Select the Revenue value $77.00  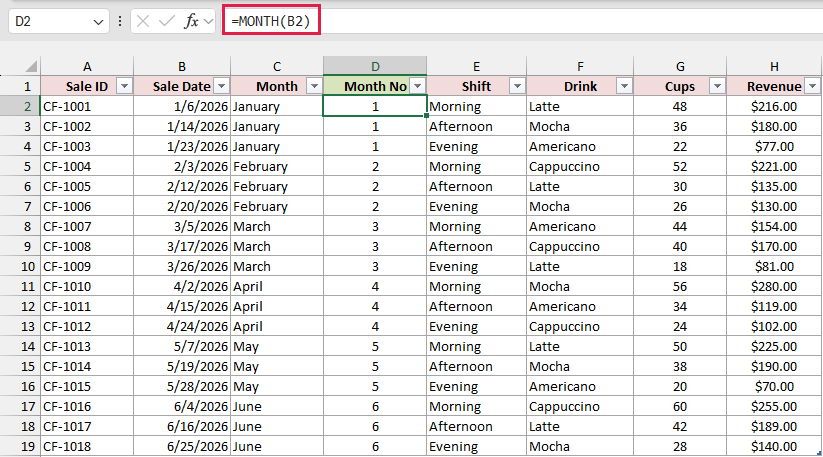[774, 146]
